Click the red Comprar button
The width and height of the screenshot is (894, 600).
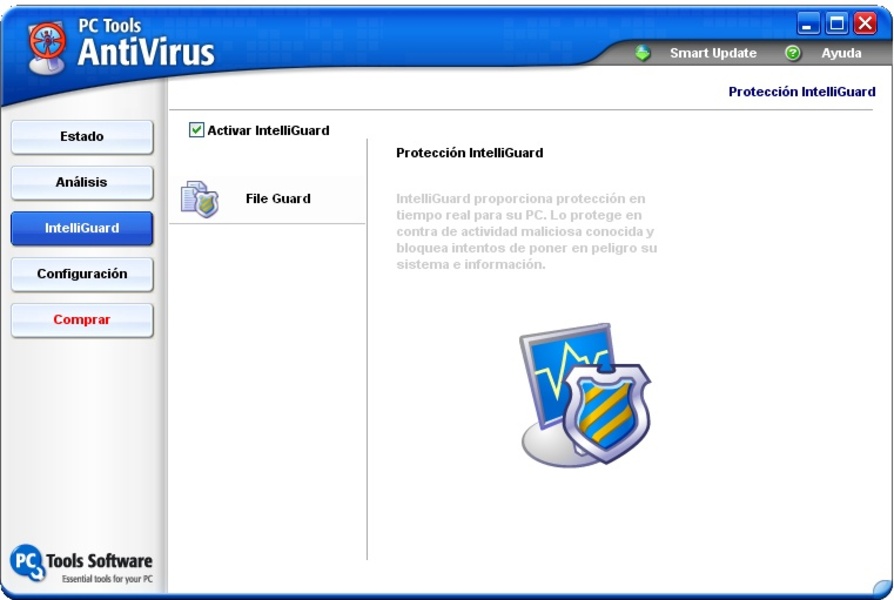(82, 320)
